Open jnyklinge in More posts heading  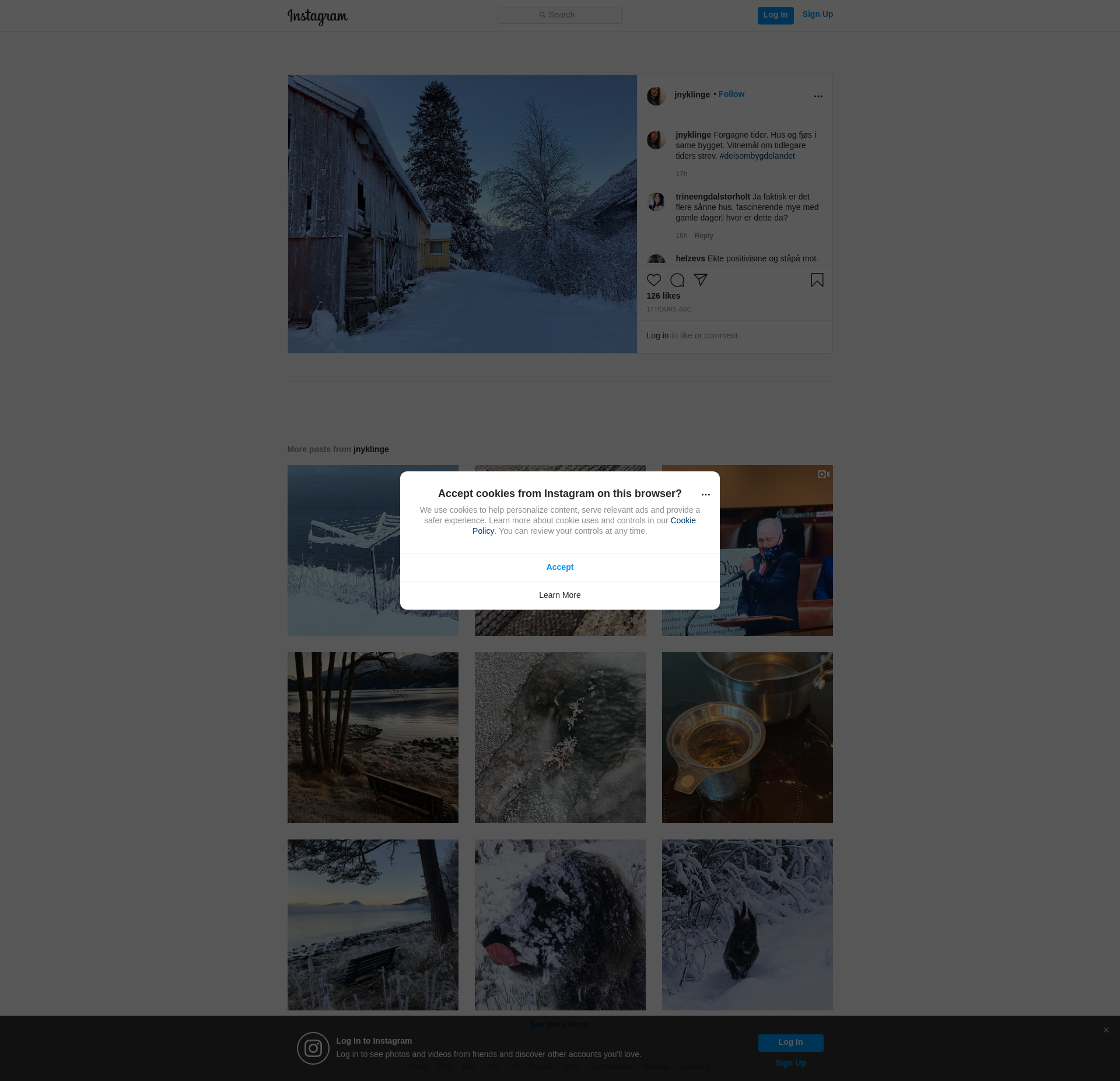(x=371, y=449)
